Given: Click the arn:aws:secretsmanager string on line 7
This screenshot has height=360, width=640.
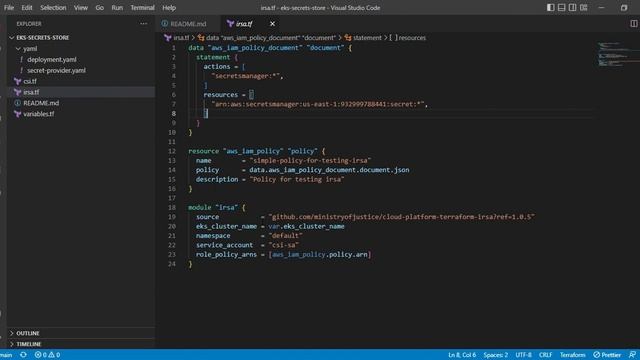Looking at the screenshot, I should pos(318,104).
